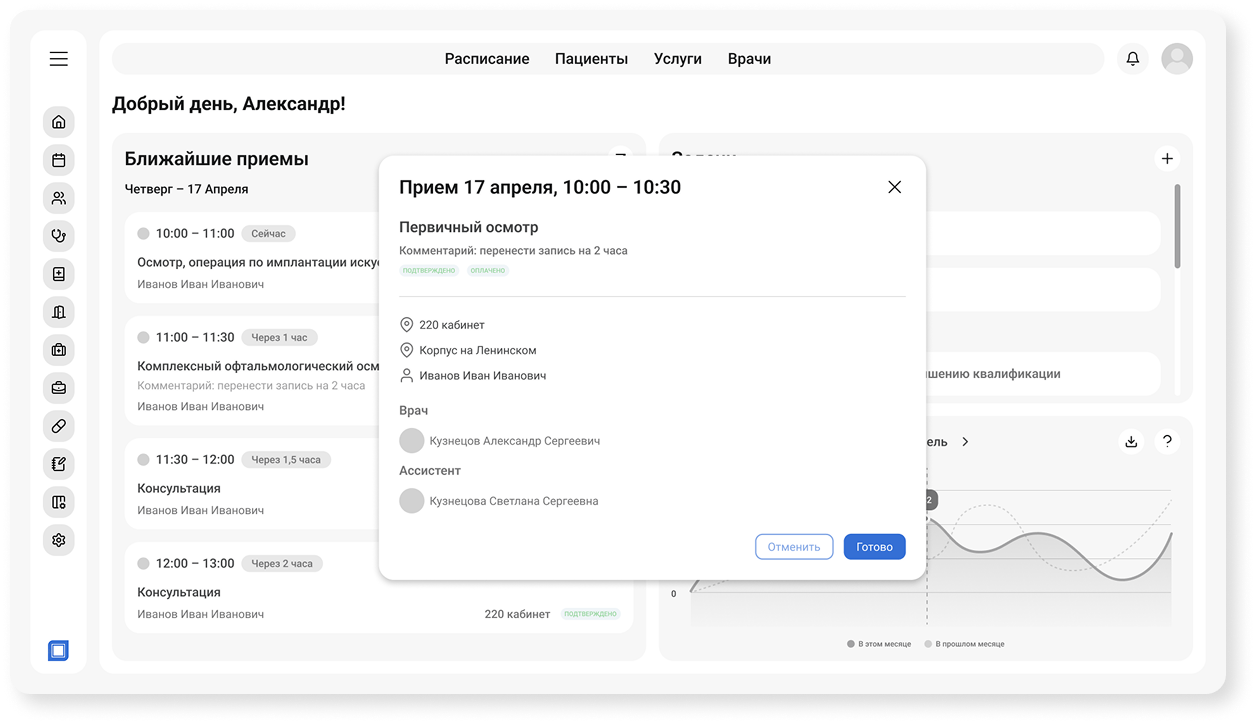This screenshot has width=1256, height=724.
Task: Open the notepad with pencil sidebar icon
Action: click(59, 464)
